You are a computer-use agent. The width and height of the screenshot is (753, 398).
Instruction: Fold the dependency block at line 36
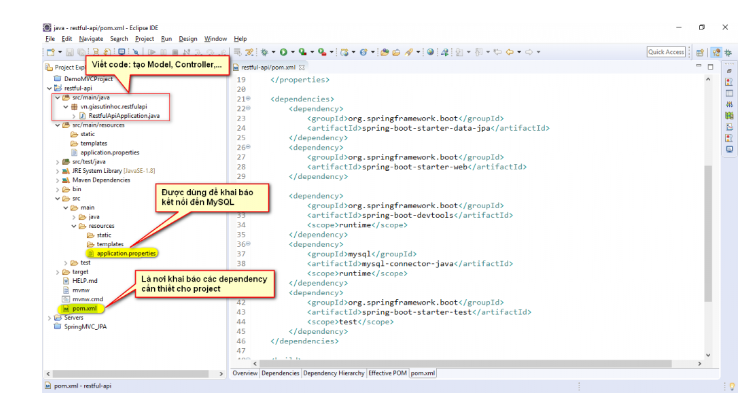pos(248,244)
